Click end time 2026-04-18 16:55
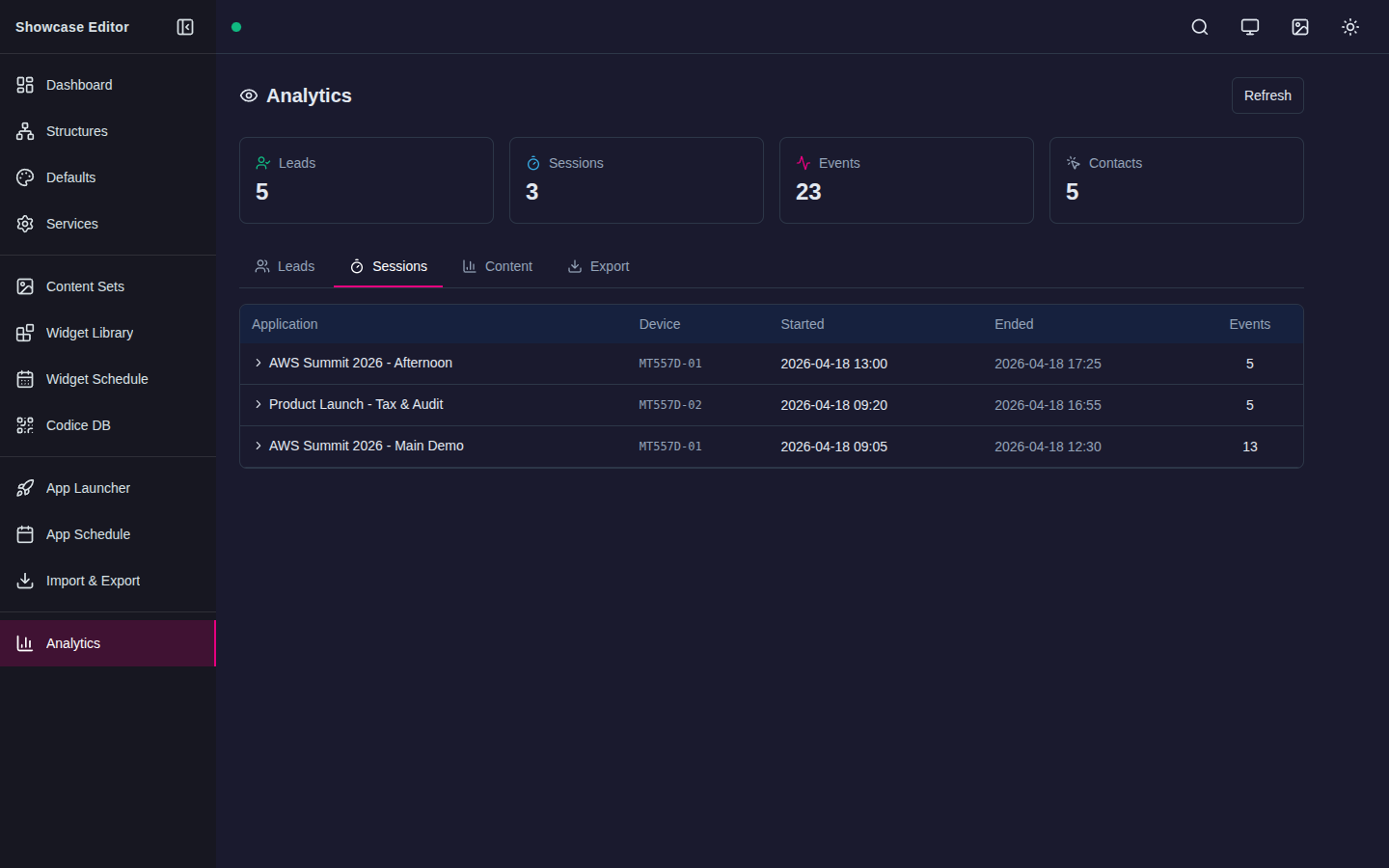 (1048, 405)
